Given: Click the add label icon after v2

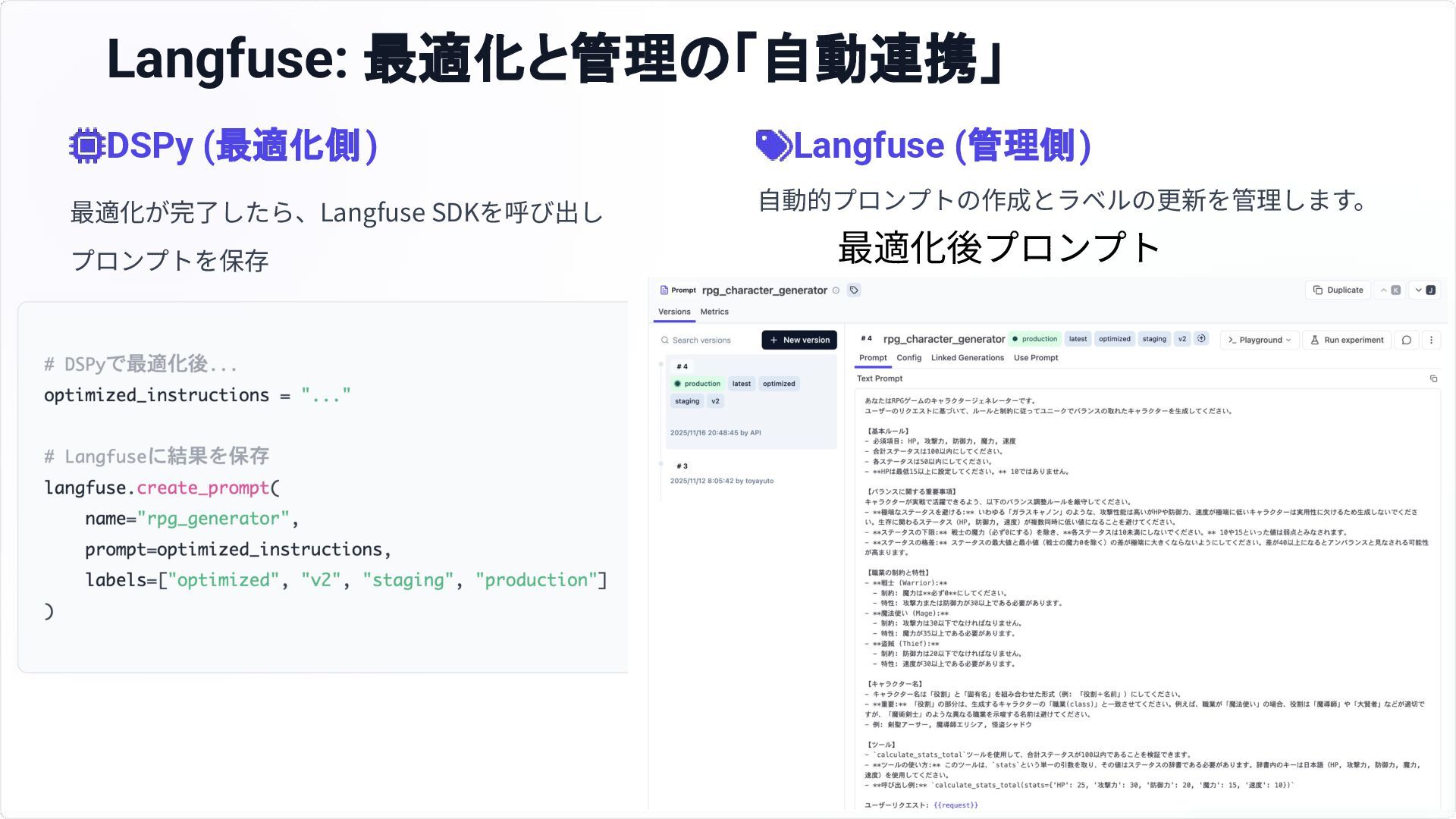Looking at the screenshot, I should (x=1201, y=339).
